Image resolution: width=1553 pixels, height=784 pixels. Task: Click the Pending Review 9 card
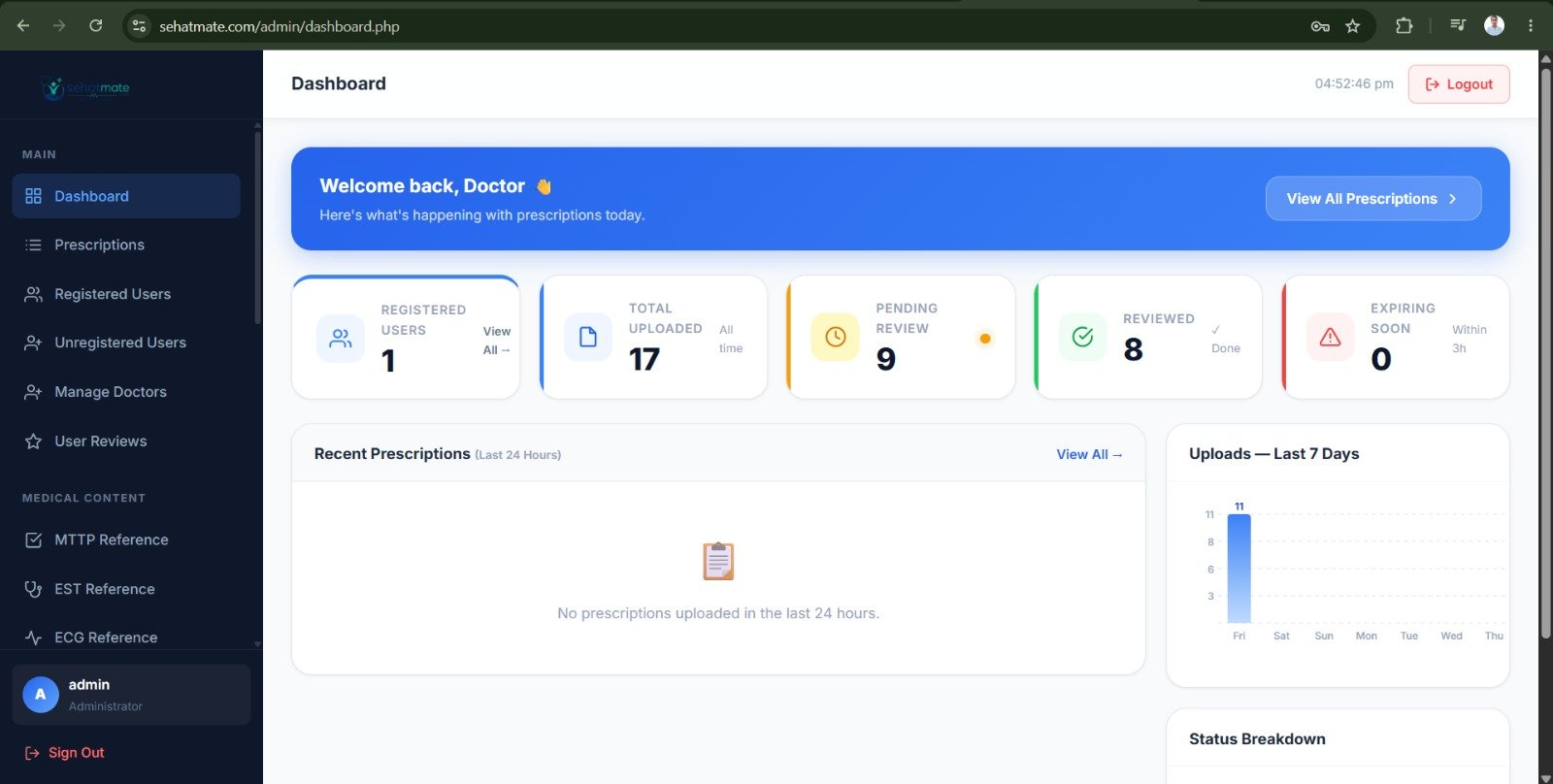point(901,337)
